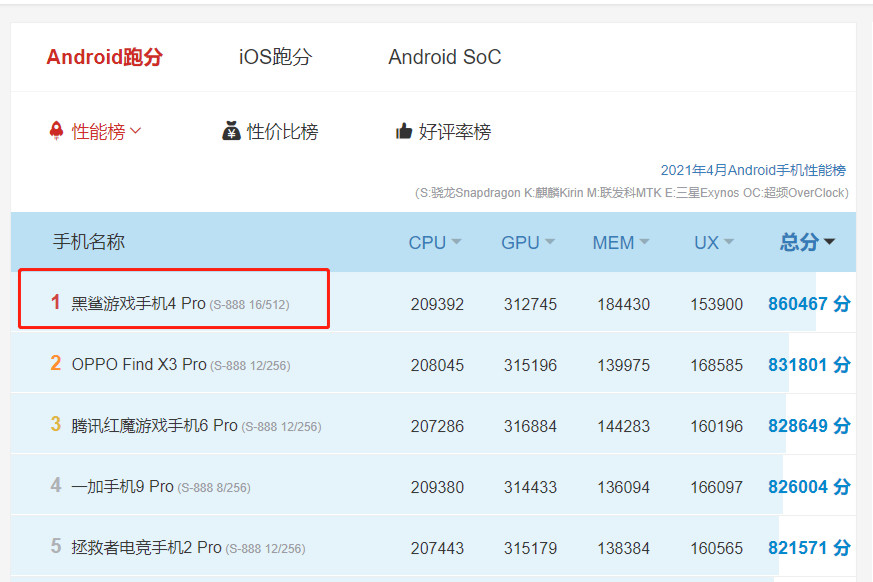This screenshot has width=873, height=582.
Task: Open the iOS跑分 tab
Action: [275, 57]
